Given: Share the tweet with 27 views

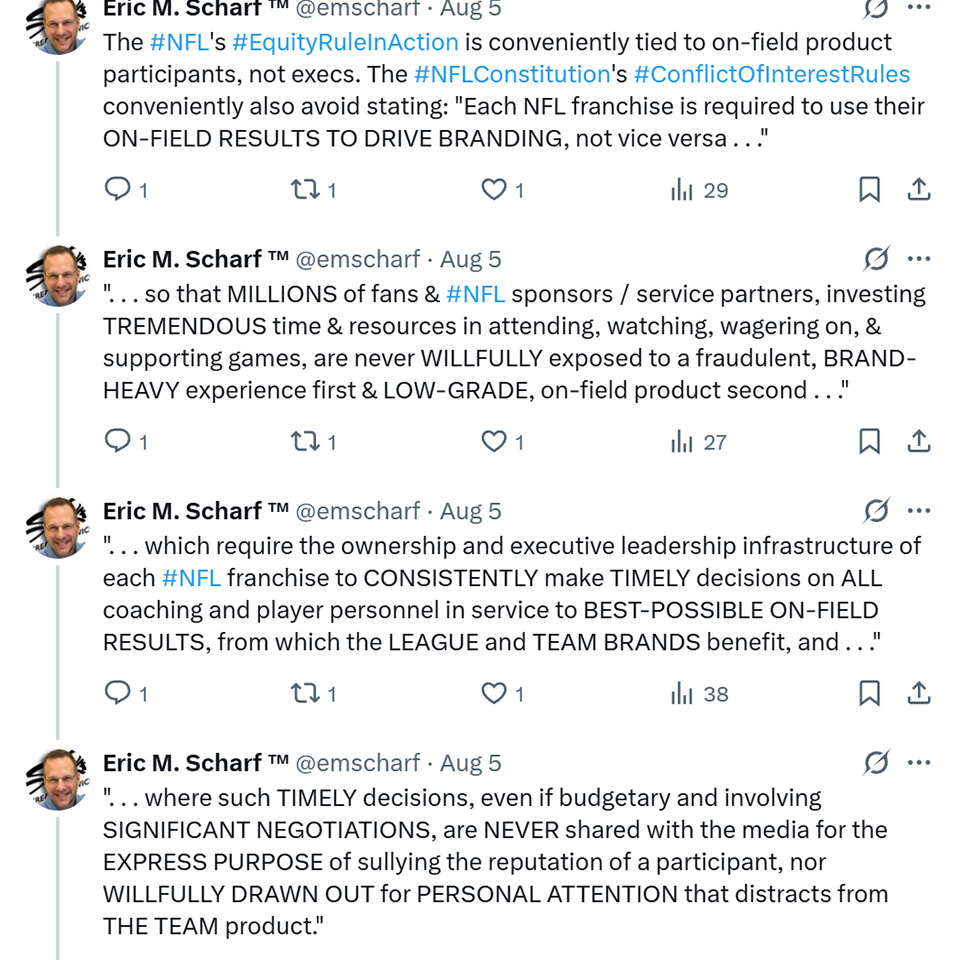Looking at the screenshot, I should click(919, 441).
